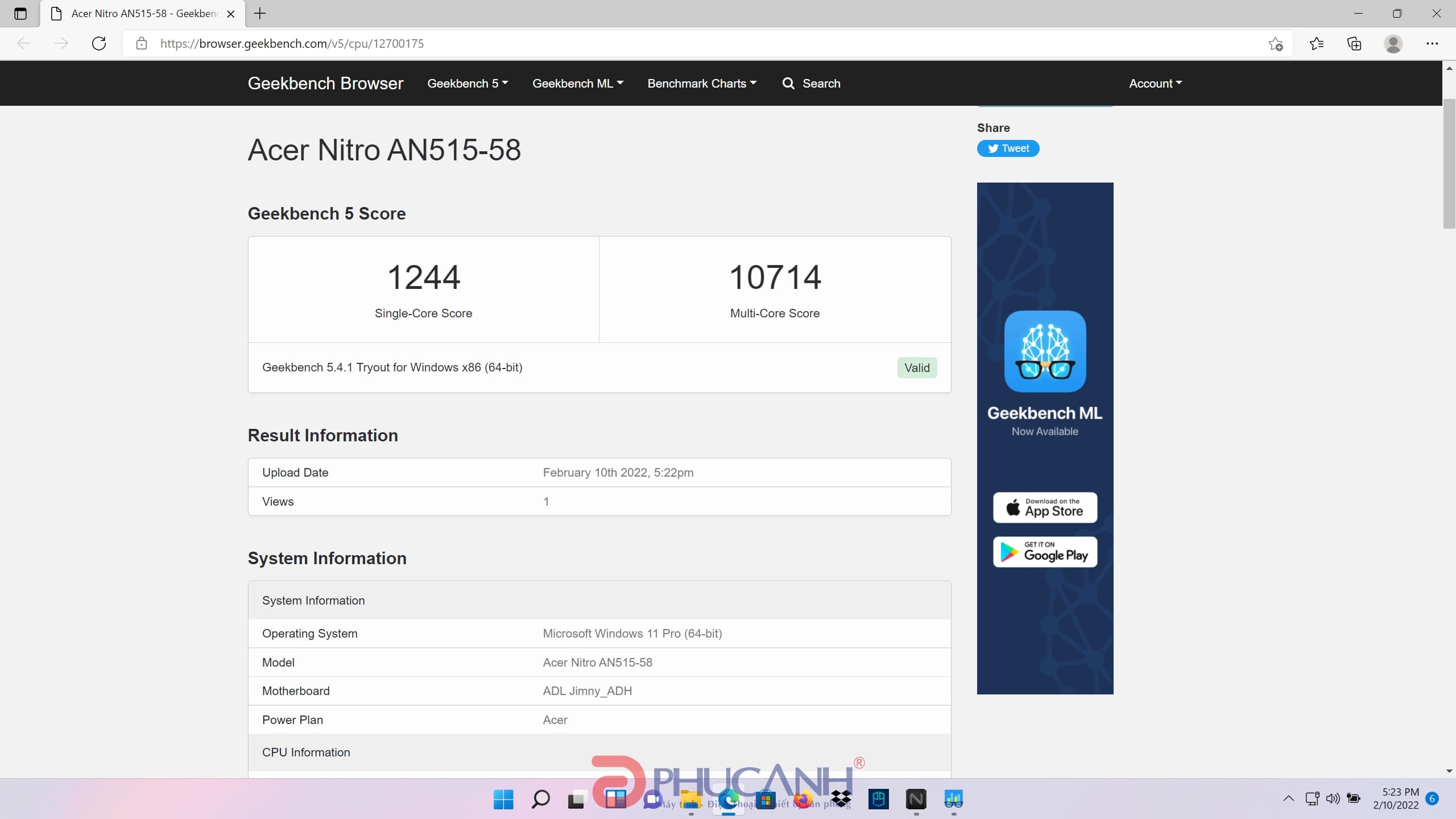The image size is (1456, 819).
Task: Open Dropbox from the taskbar
Action: tap(841, 799)
